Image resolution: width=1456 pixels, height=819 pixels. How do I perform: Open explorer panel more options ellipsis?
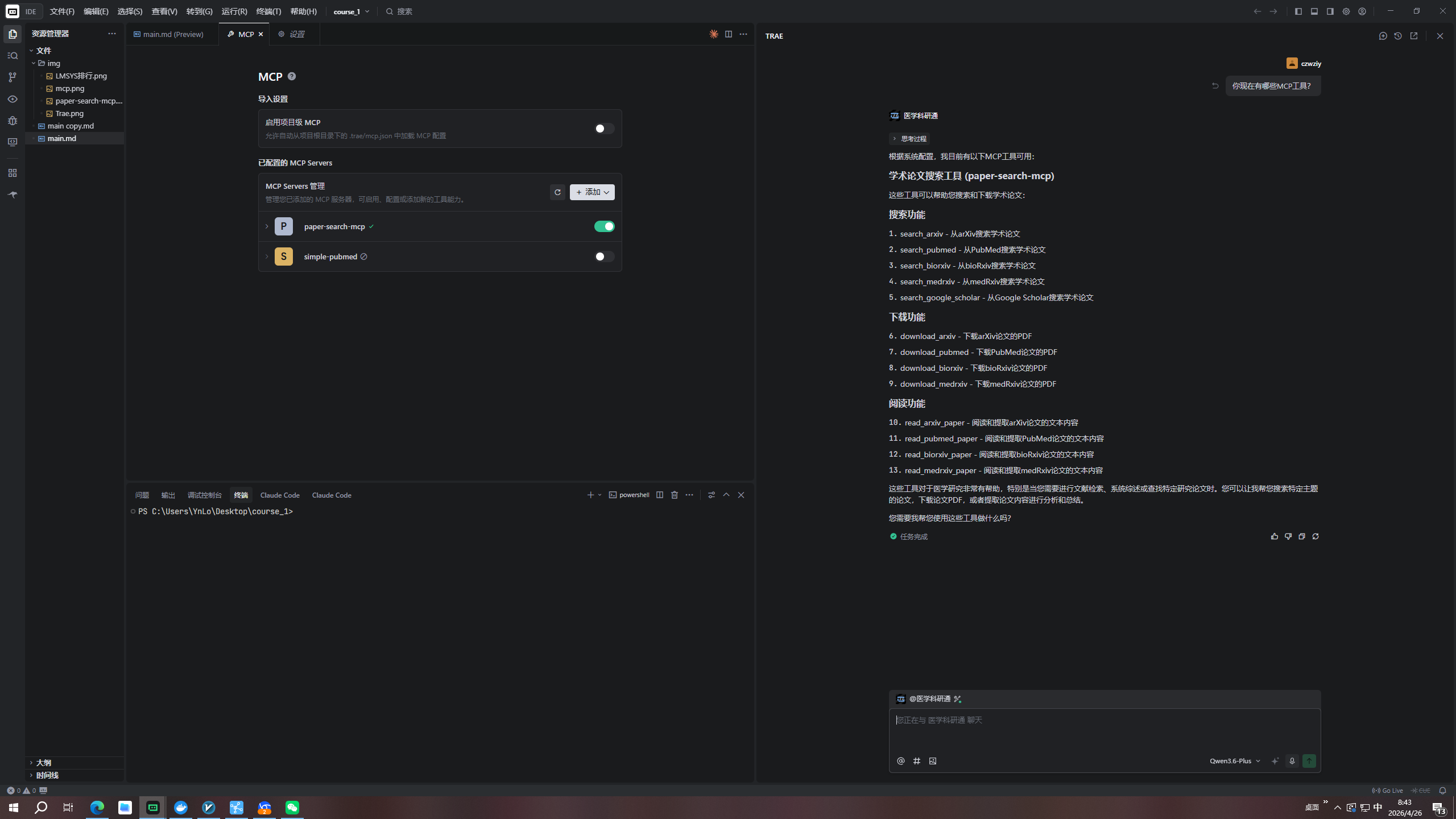(x=112, y=34)
